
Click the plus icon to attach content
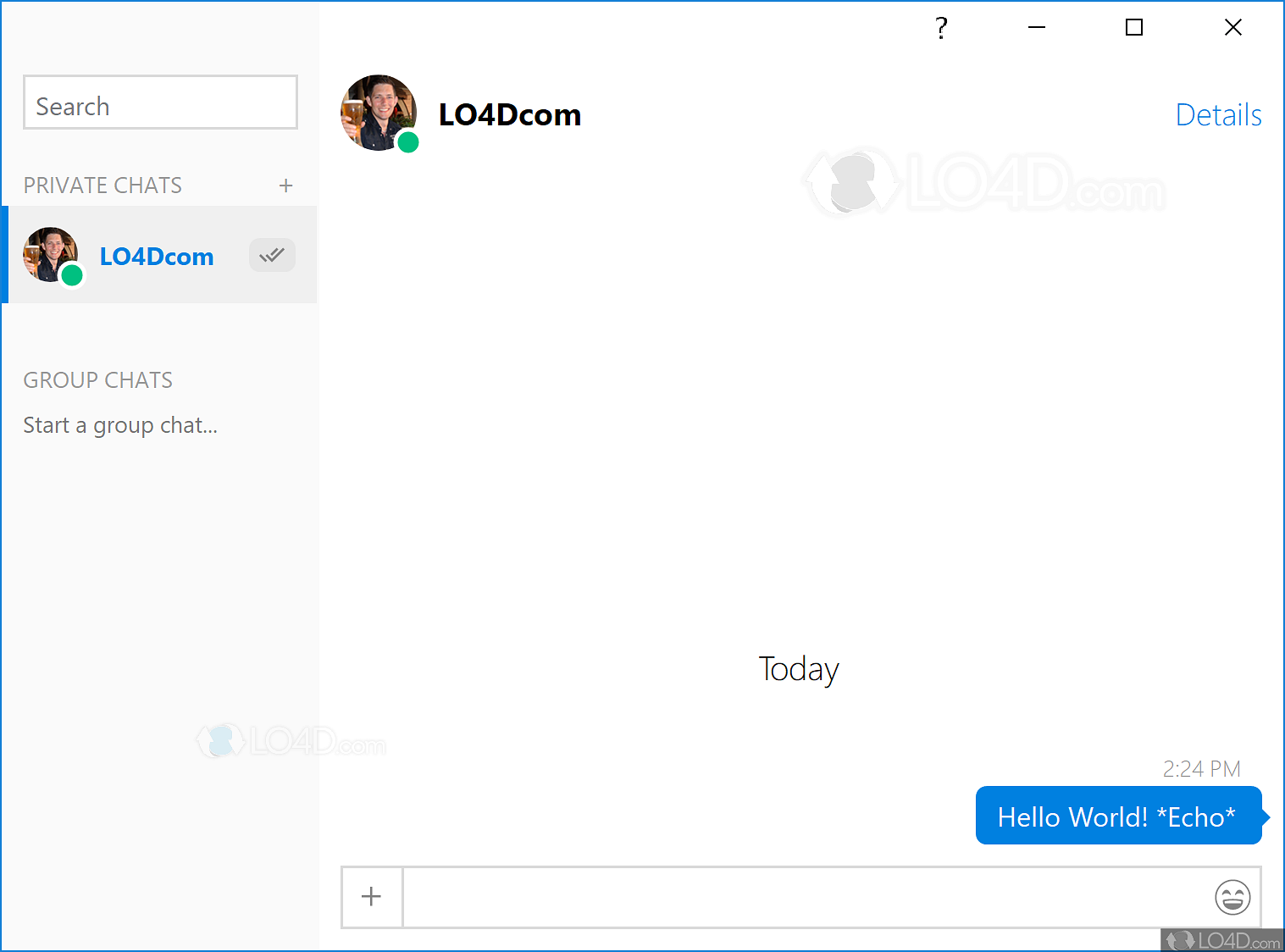click(371, 896)
